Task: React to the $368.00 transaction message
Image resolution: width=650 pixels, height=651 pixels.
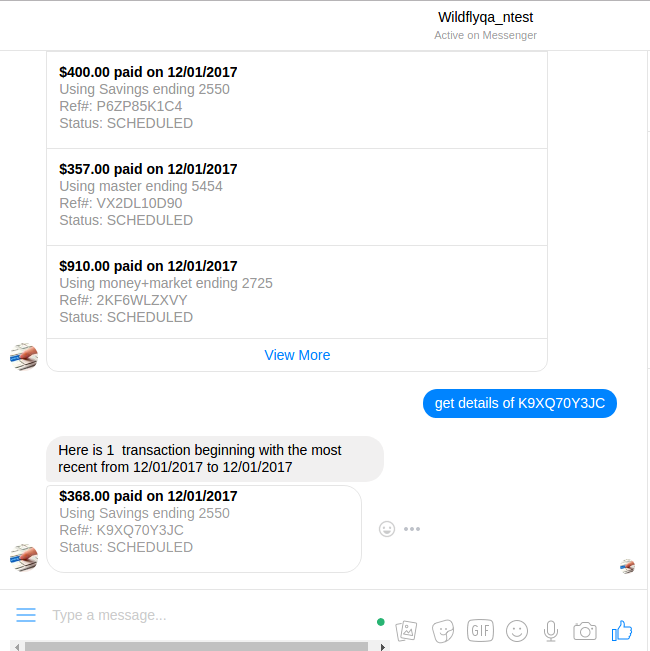Action: click(x=387, y=529)
